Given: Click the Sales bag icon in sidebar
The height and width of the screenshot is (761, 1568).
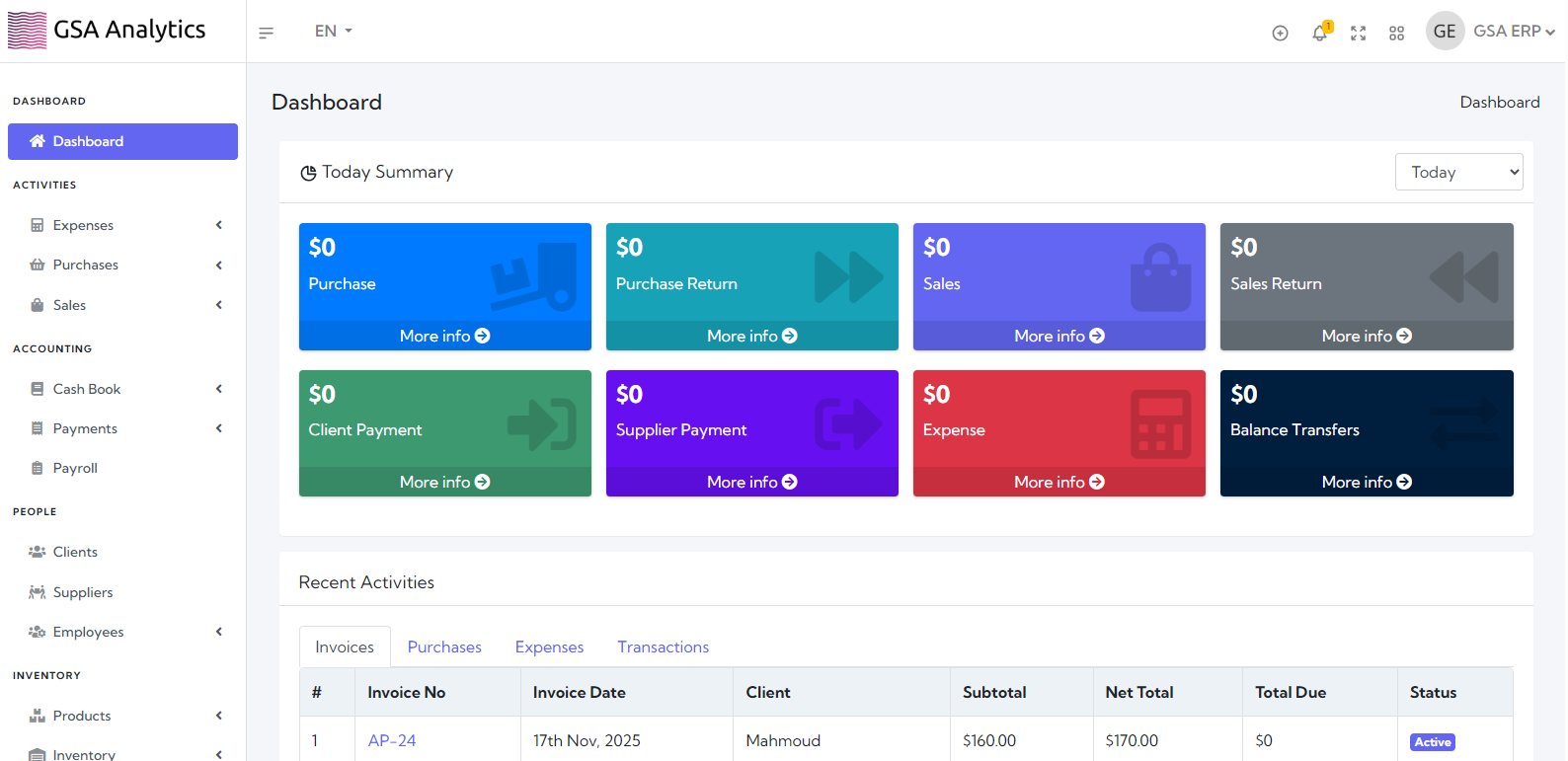Looking at the screenshot, I should pos(38,305).
